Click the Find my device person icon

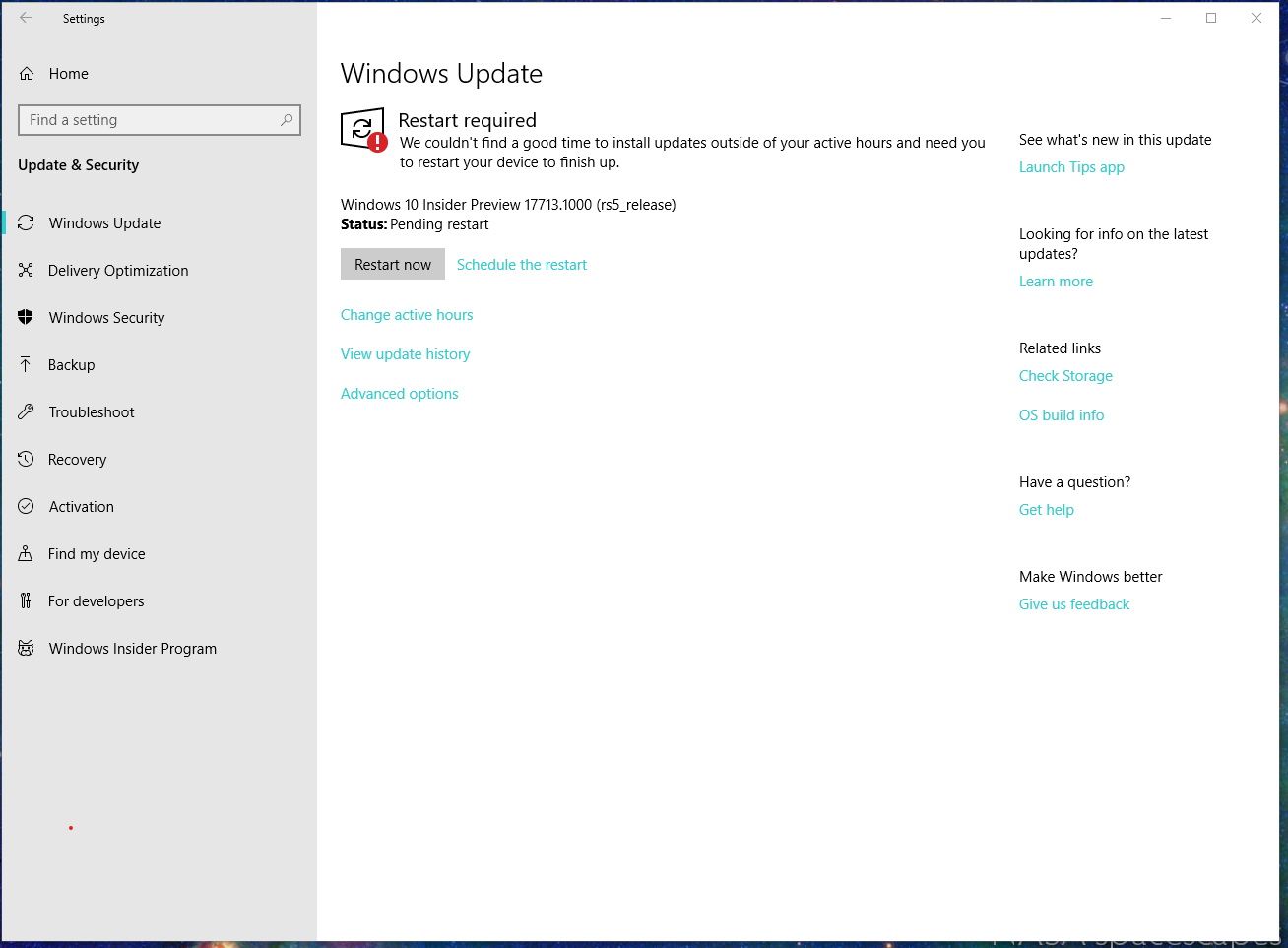click(x=26, y=553)
